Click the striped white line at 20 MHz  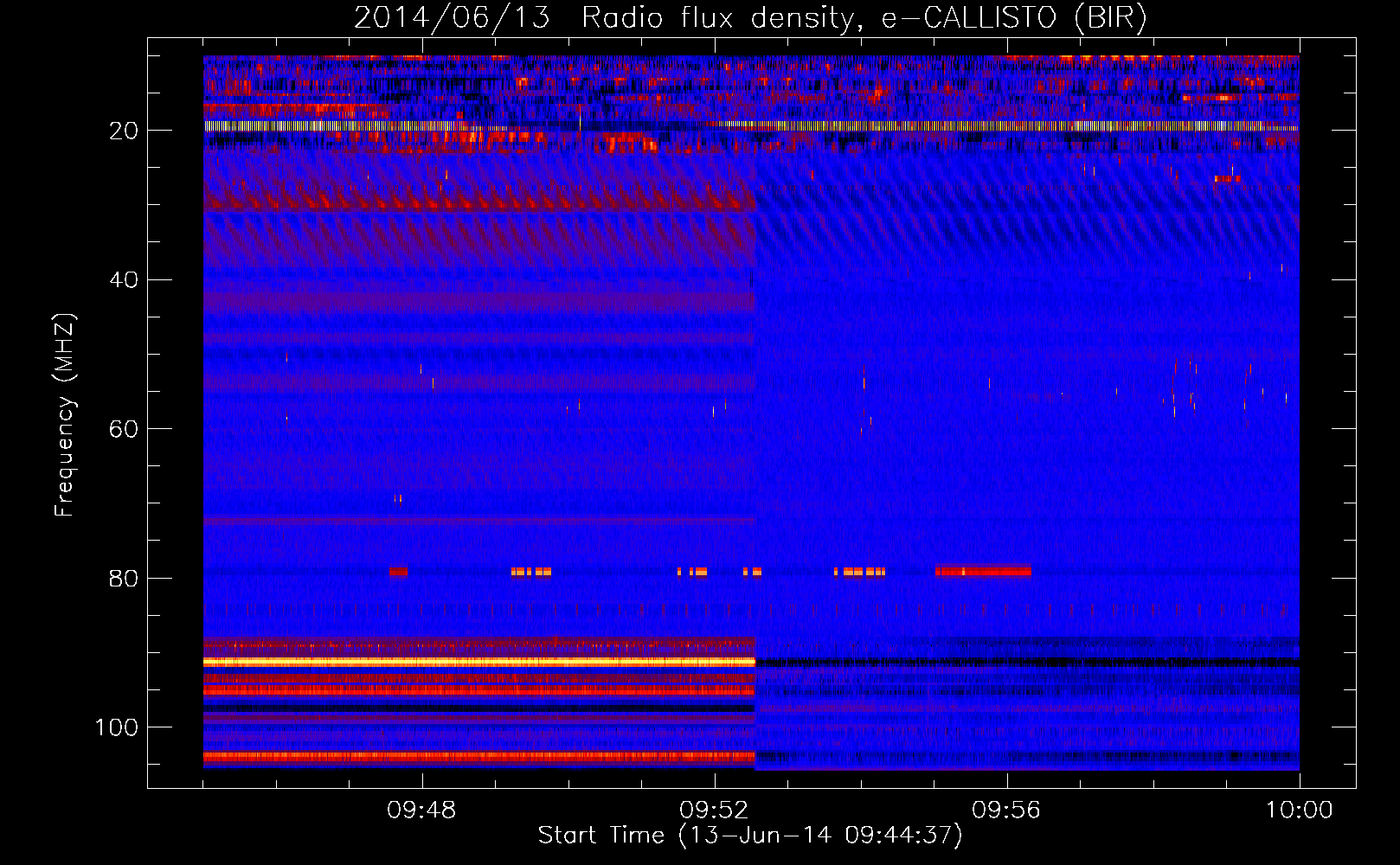751,126
